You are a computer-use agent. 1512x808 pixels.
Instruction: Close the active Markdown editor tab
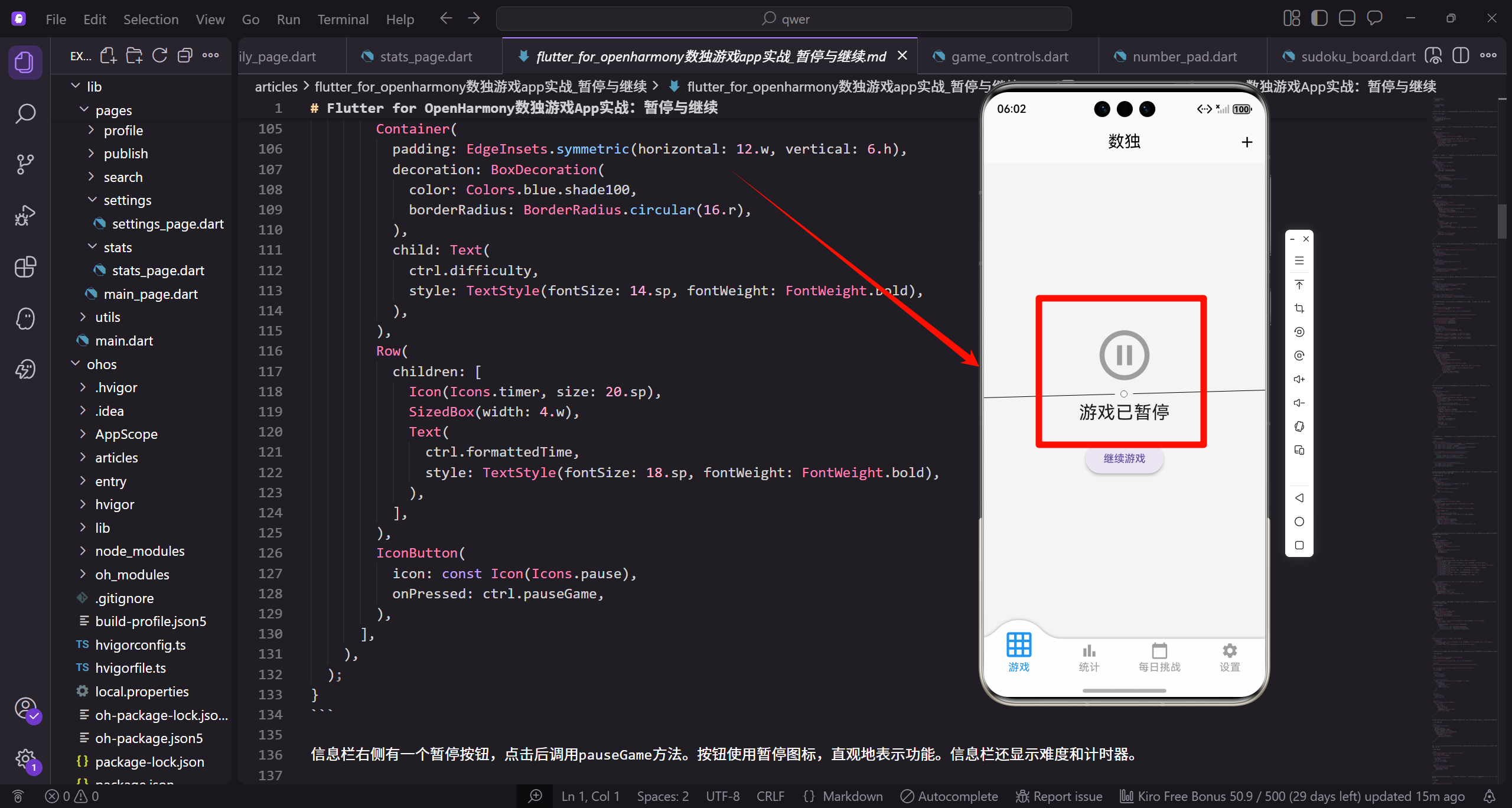coord(902,56)
